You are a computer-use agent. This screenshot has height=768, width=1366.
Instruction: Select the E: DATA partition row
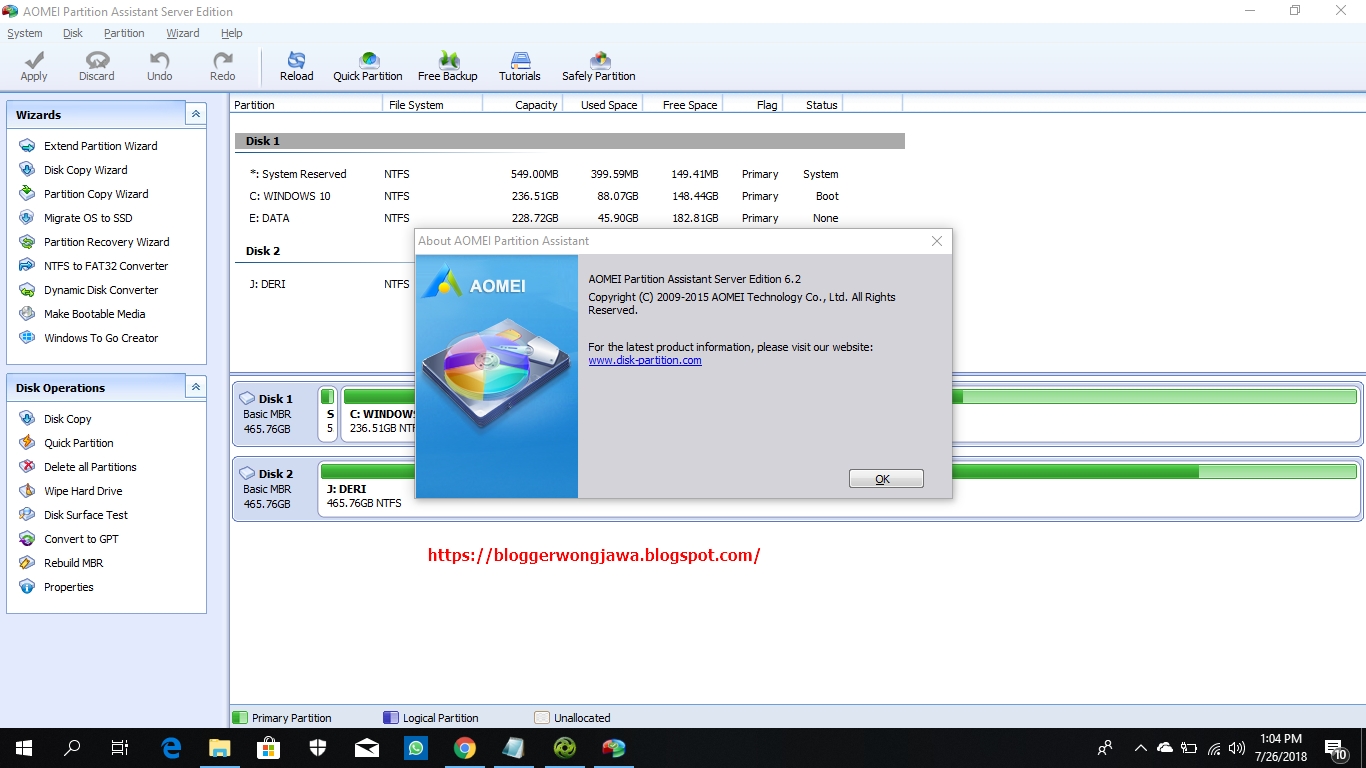[x=568, y=218]
